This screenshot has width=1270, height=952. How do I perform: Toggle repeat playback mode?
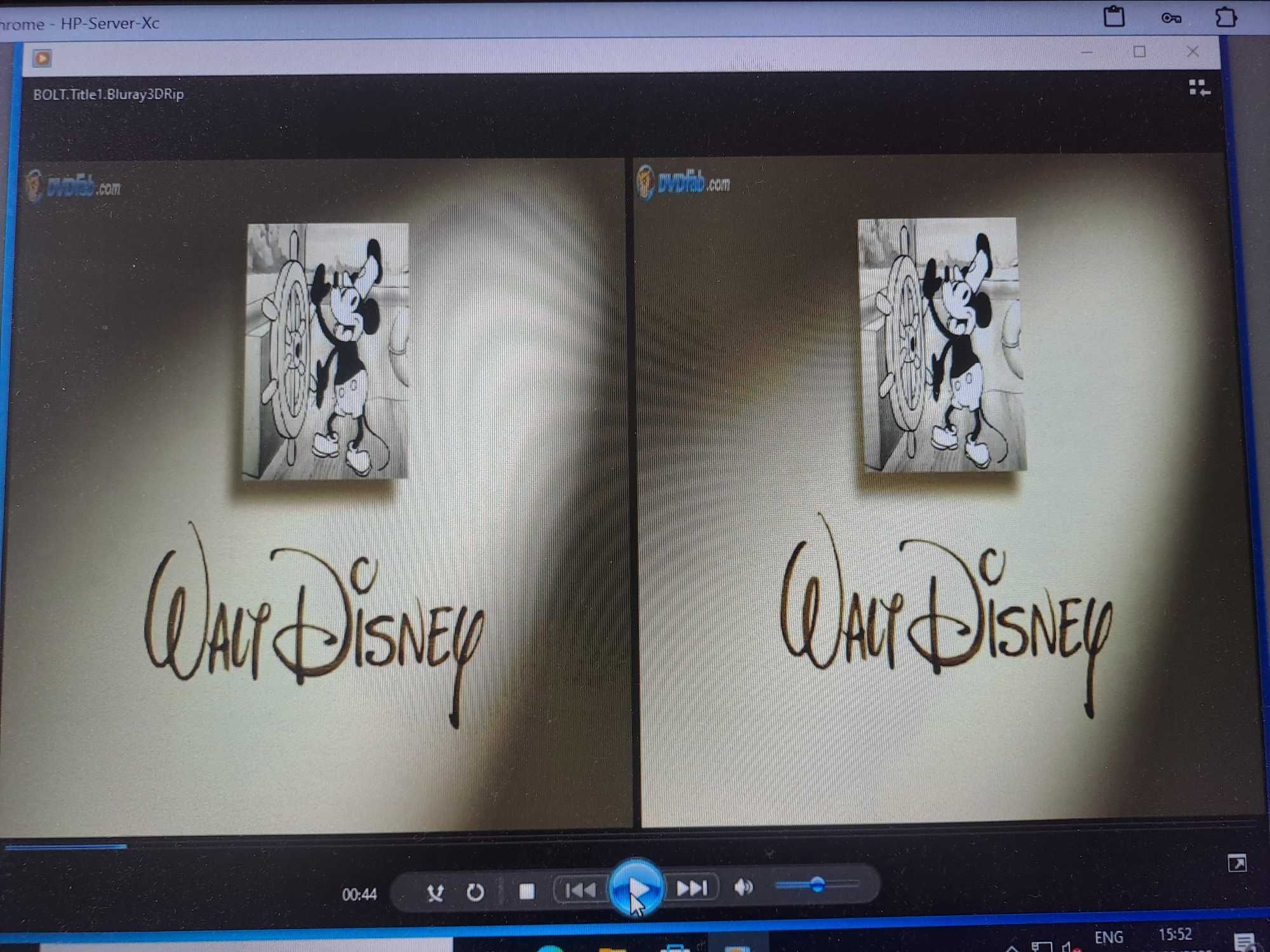[475, 892]
